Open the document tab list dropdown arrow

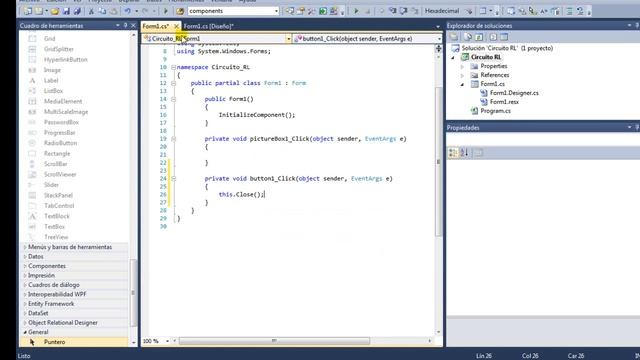click(x=438, y=27)
